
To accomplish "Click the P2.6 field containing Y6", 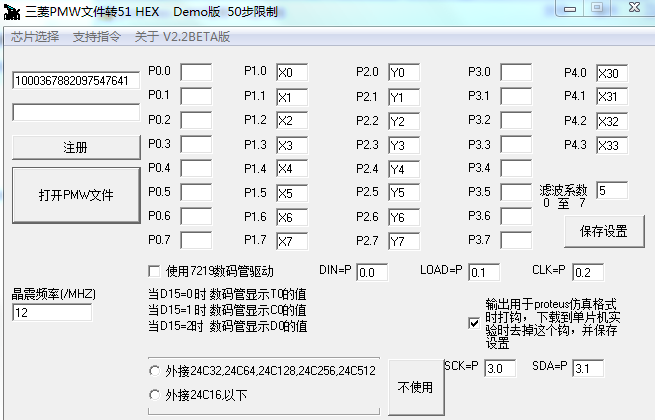I will (404, 217).
